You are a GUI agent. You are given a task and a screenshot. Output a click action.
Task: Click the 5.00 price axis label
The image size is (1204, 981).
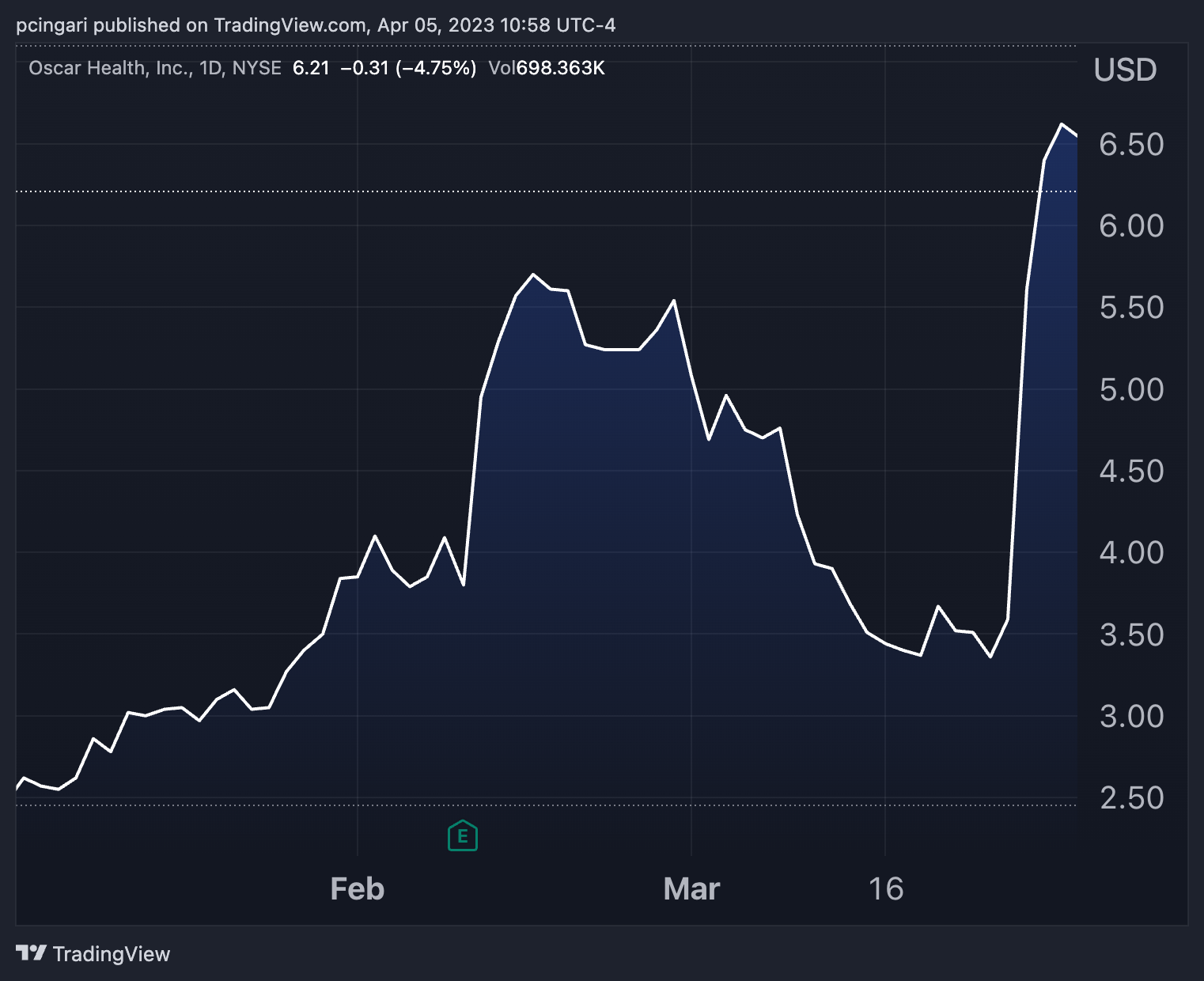tap(1131, 389)
